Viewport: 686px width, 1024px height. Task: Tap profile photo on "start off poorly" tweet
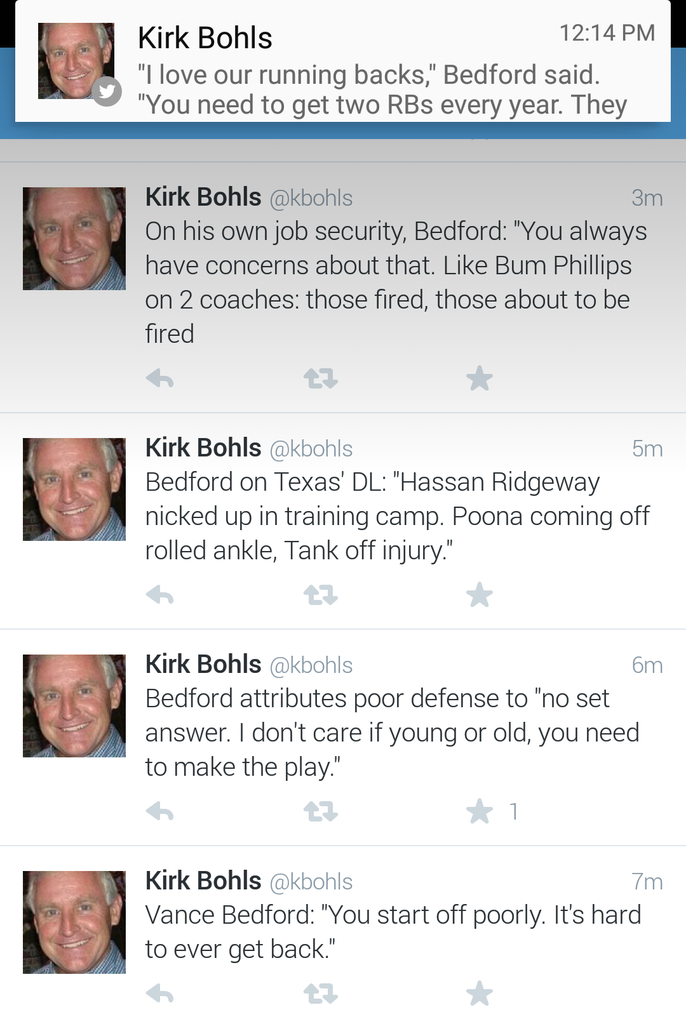pos(74,922)
